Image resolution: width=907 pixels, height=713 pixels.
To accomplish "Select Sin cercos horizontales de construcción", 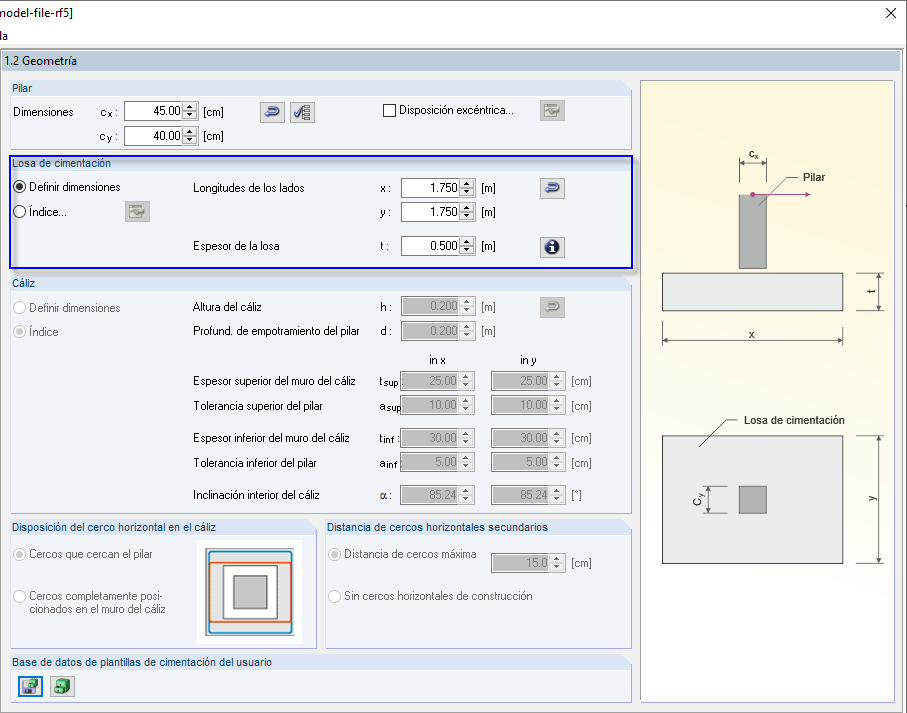I will [334, 596].
